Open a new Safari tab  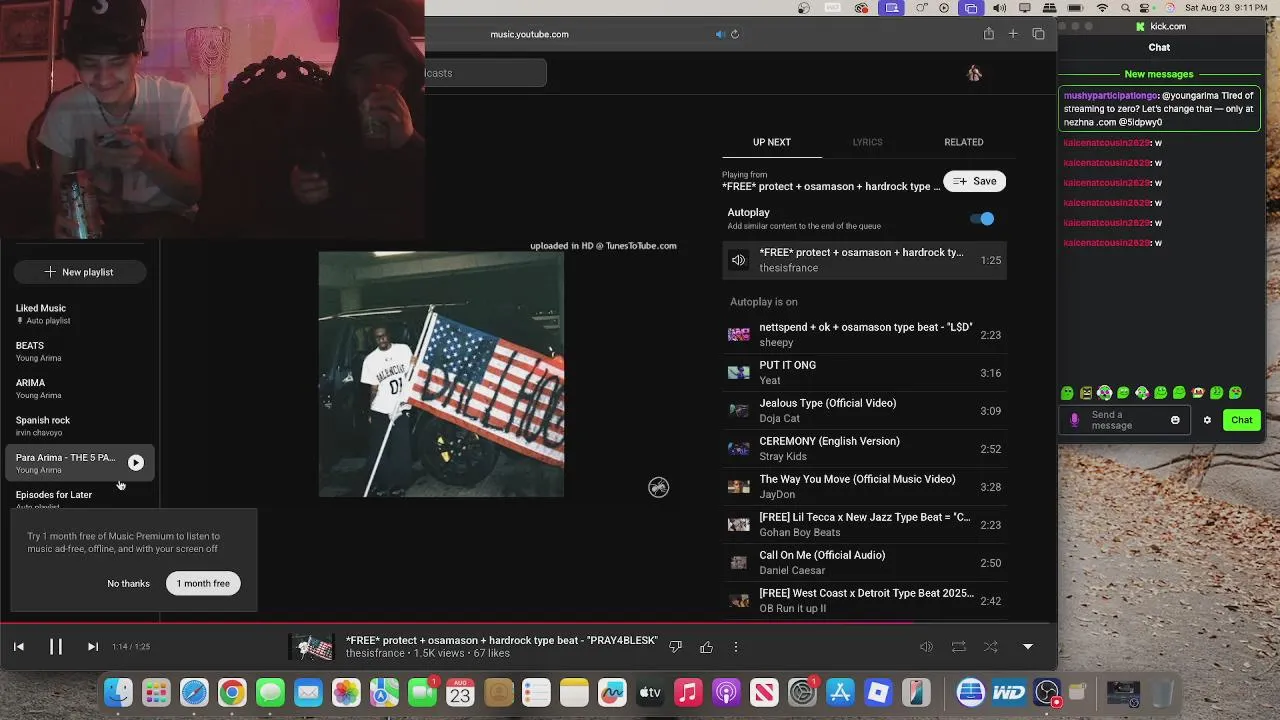point(1013,34)
